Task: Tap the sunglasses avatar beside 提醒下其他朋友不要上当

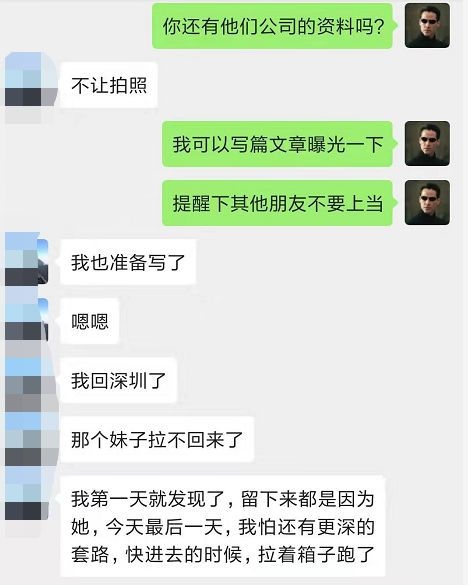Action: pos(427,202)
